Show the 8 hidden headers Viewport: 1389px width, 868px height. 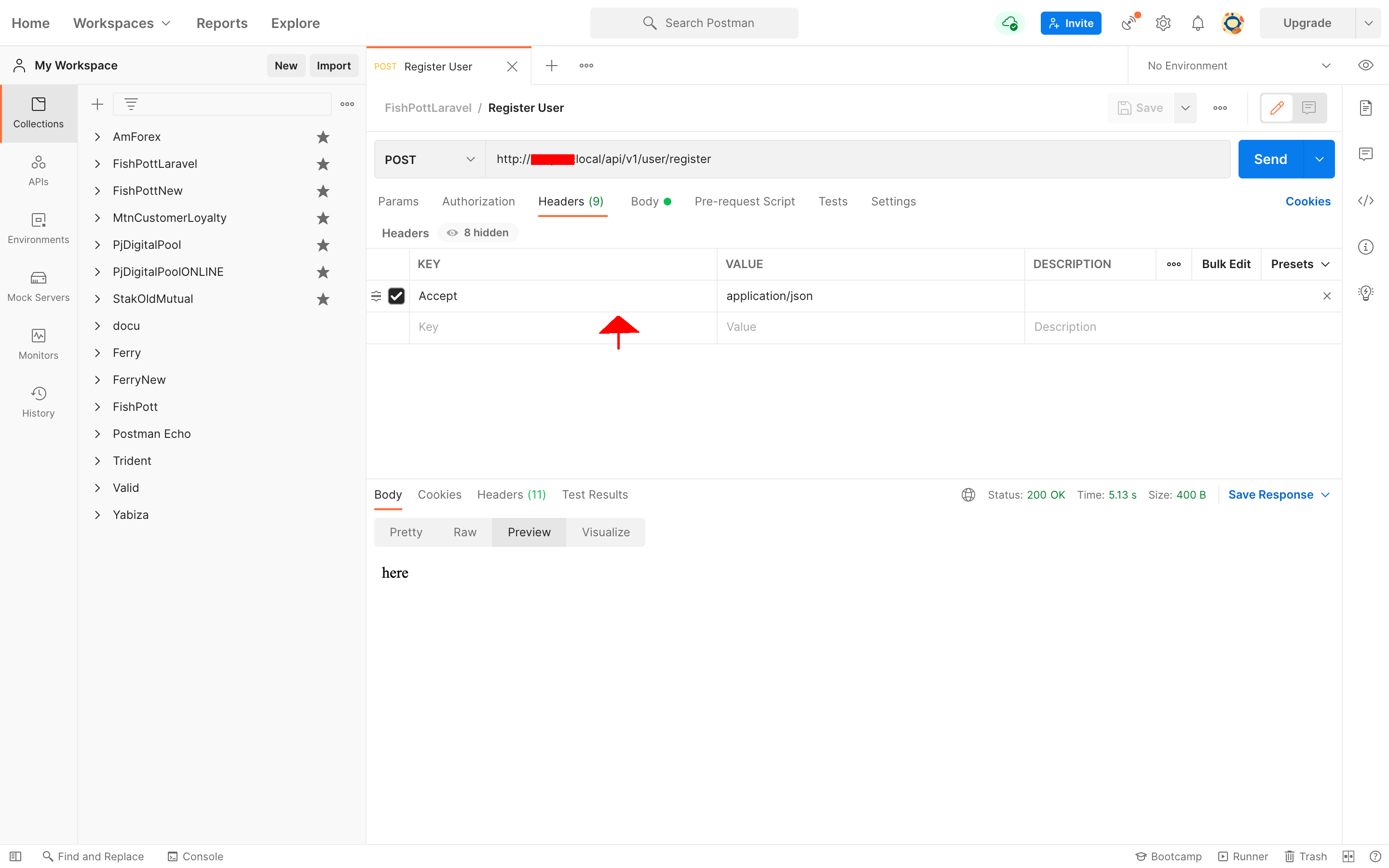tap(477, 232)
